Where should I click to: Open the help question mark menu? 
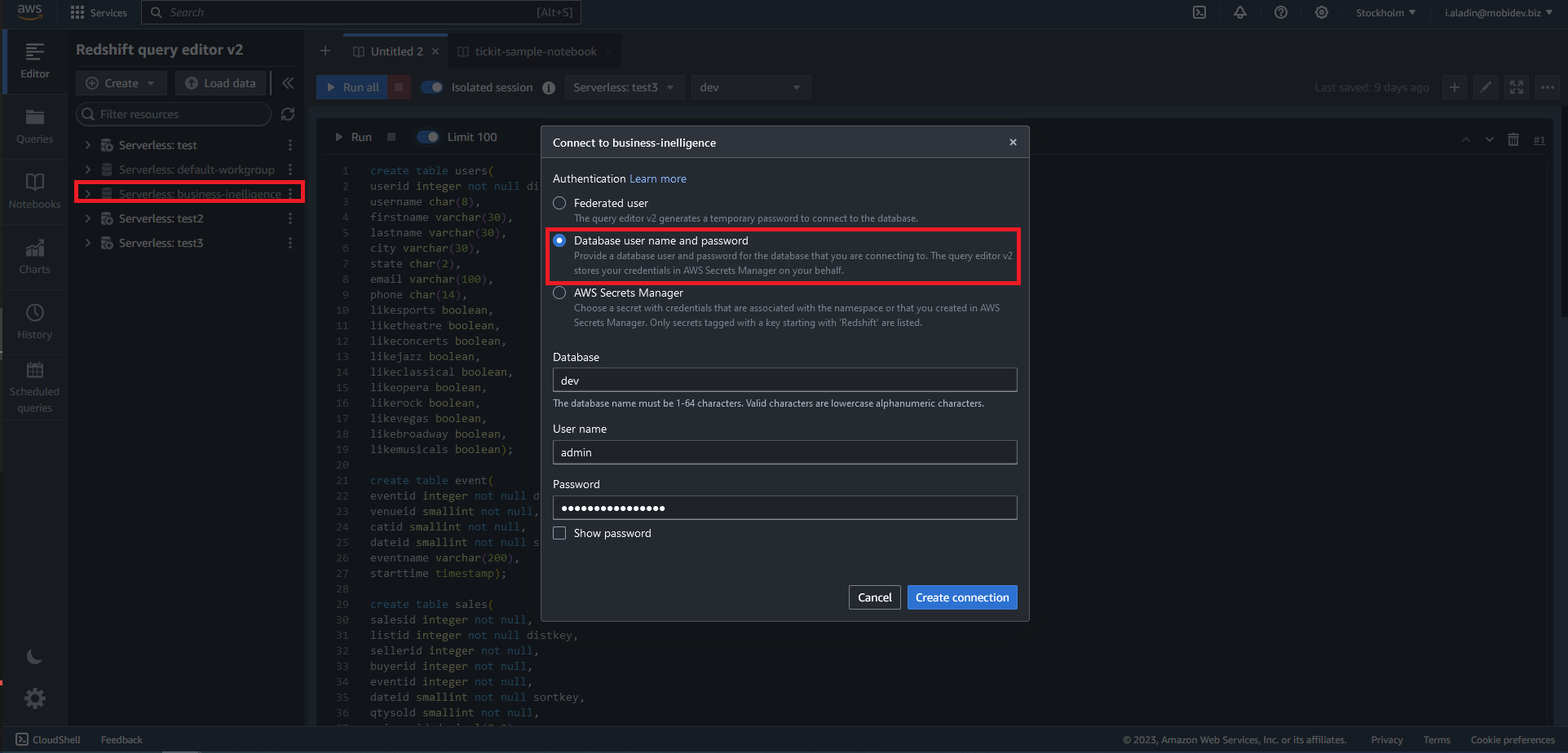1281,12
